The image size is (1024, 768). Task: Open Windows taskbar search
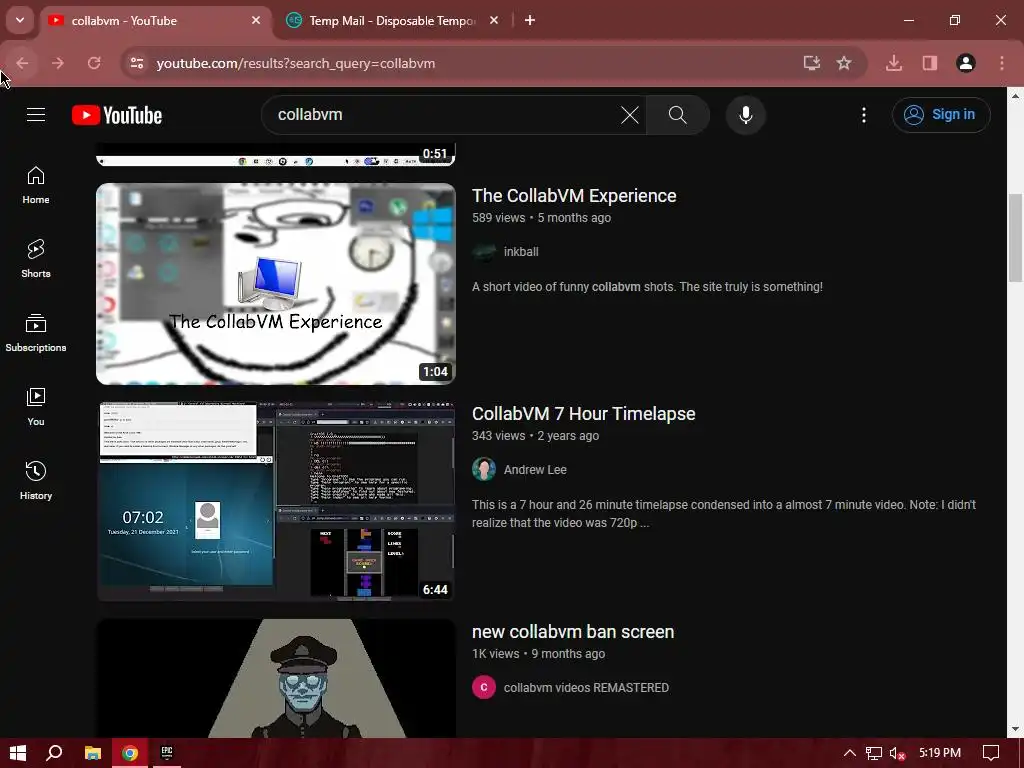54,753
